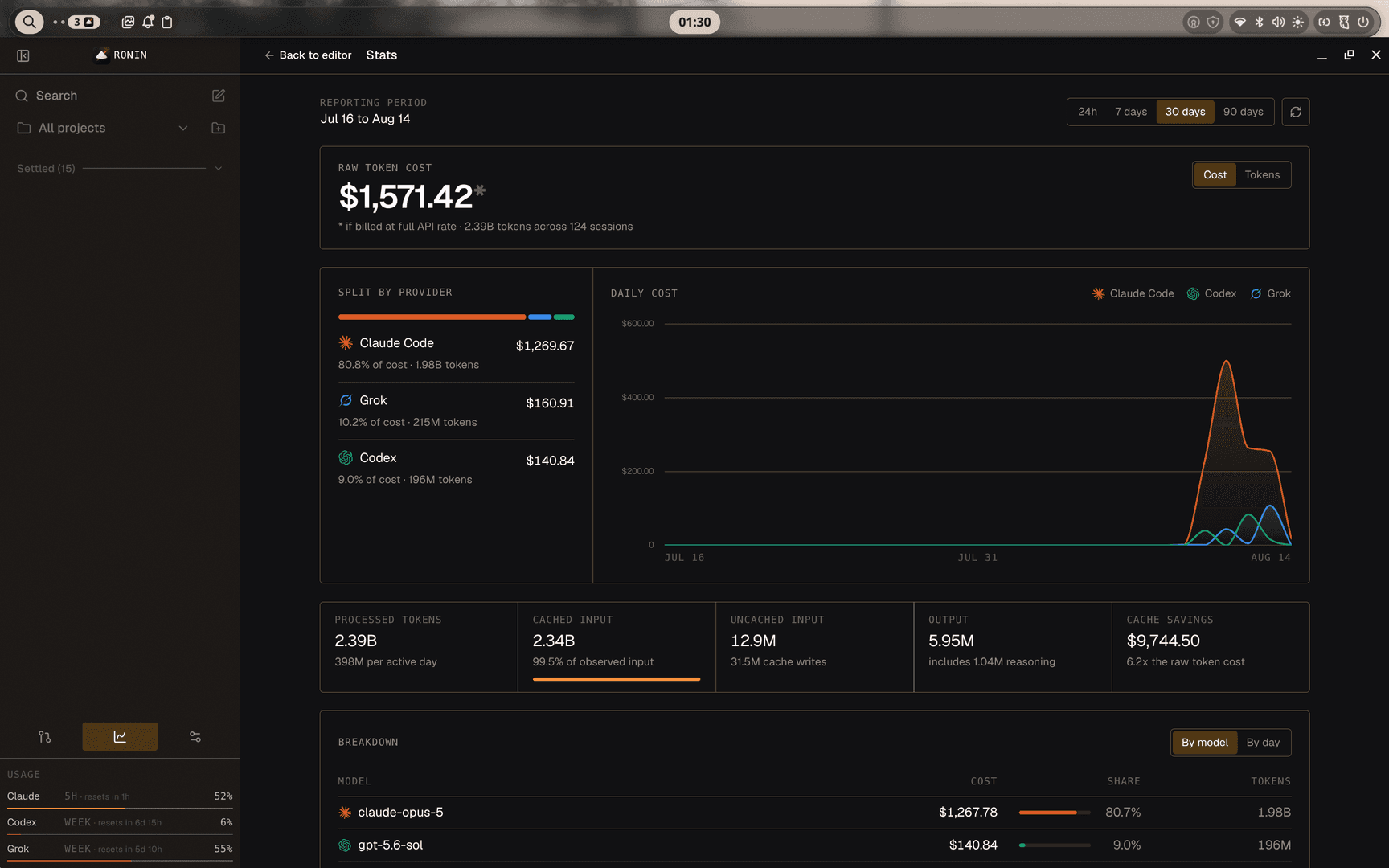Click the Jul 16 to Aug 14 period text
The height and width of the screenshot is (868, 1389).
pos(365,119)
